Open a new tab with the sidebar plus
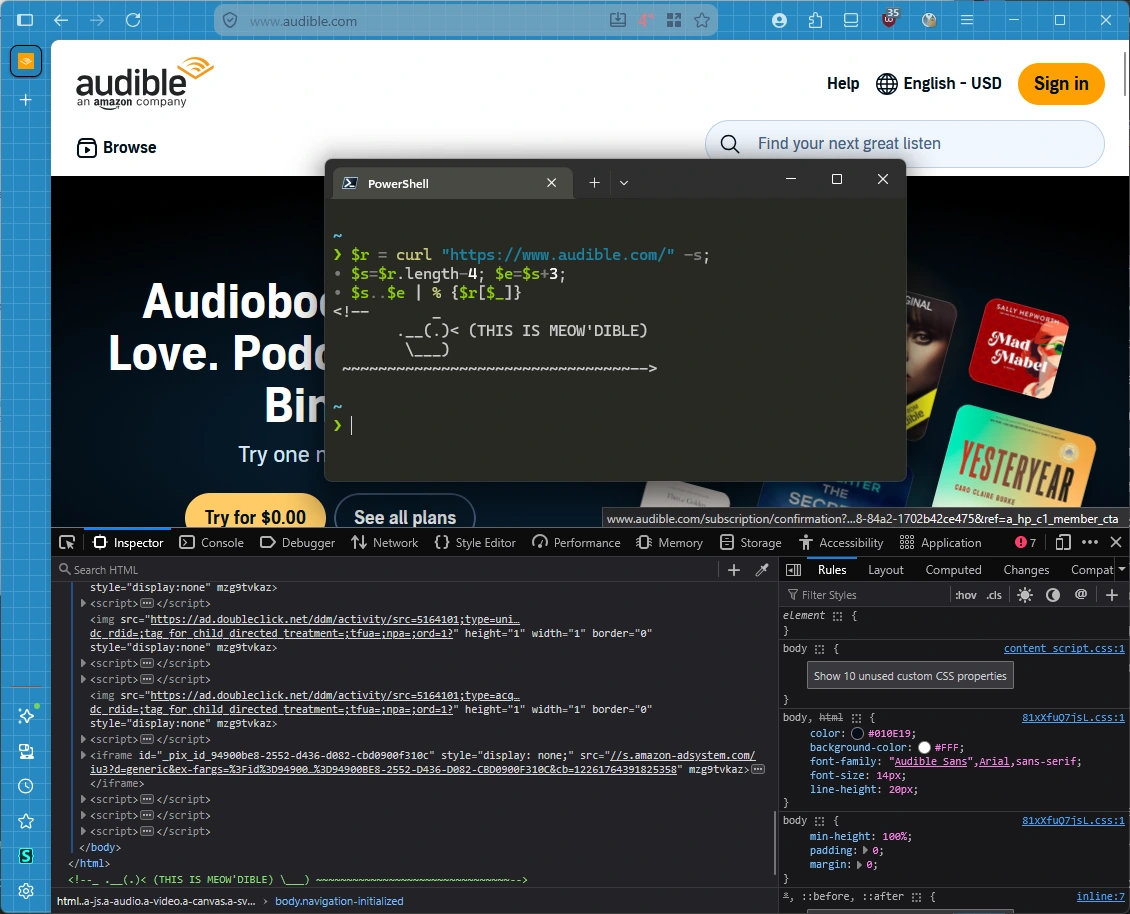This screenshot has height=914, width=1130. click(x=26, y=99)
